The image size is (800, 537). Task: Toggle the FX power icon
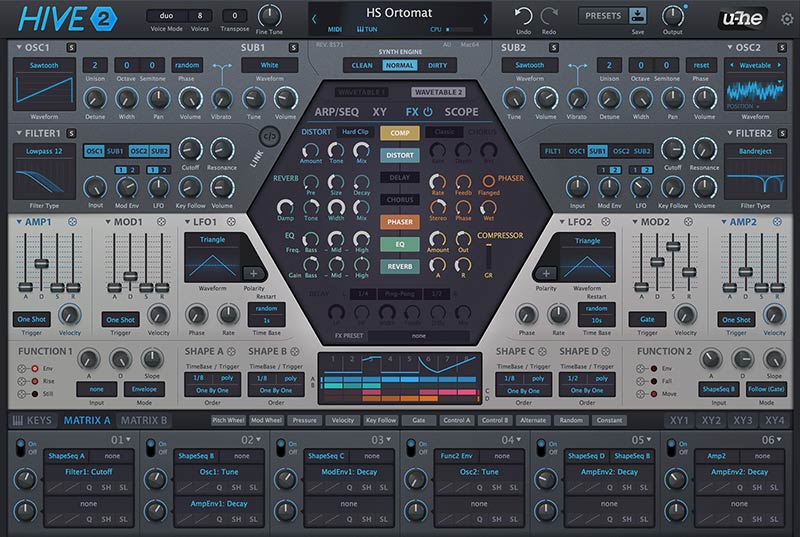[x=428, y=112]
